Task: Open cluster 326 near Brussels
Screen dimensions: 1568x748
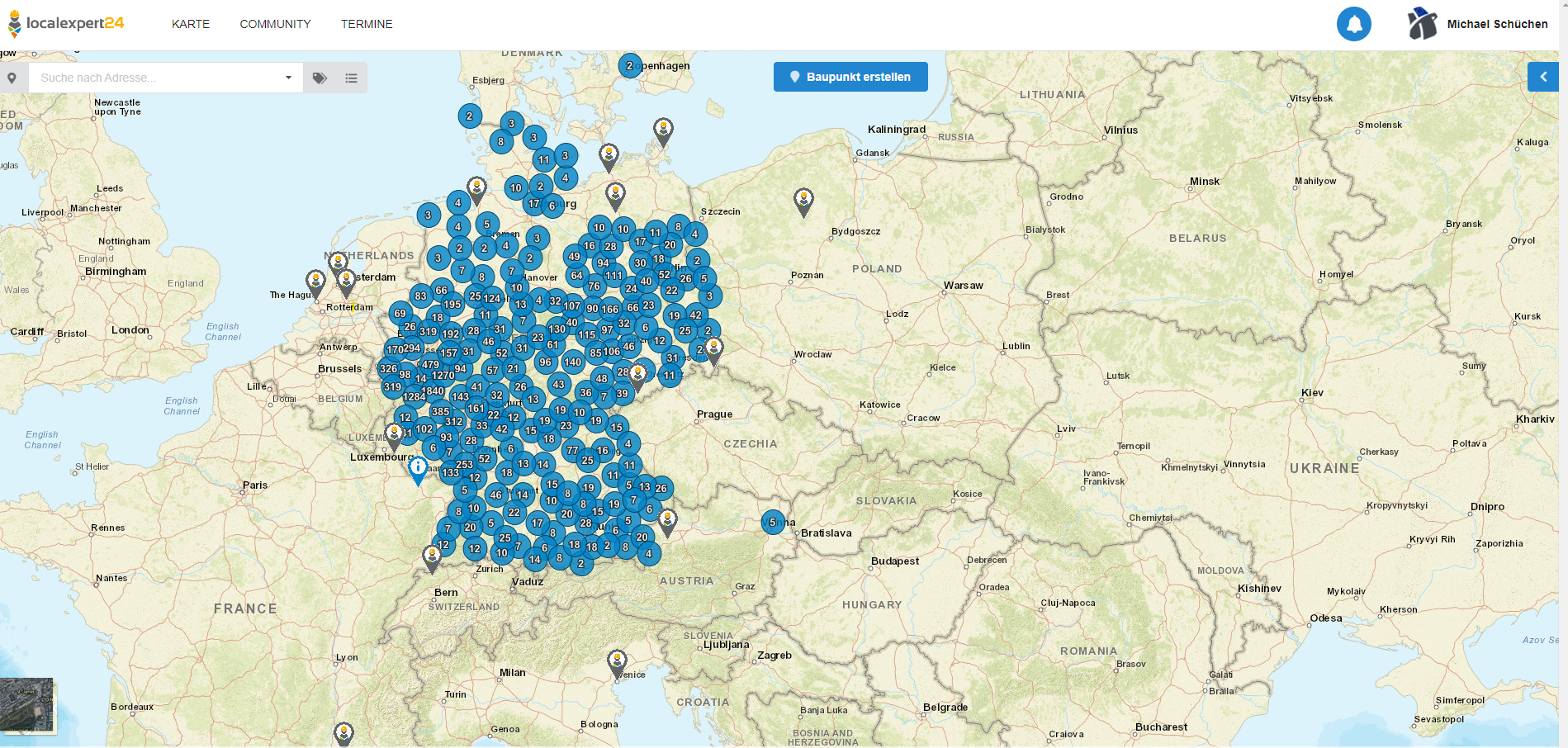Action: (388, 369)
